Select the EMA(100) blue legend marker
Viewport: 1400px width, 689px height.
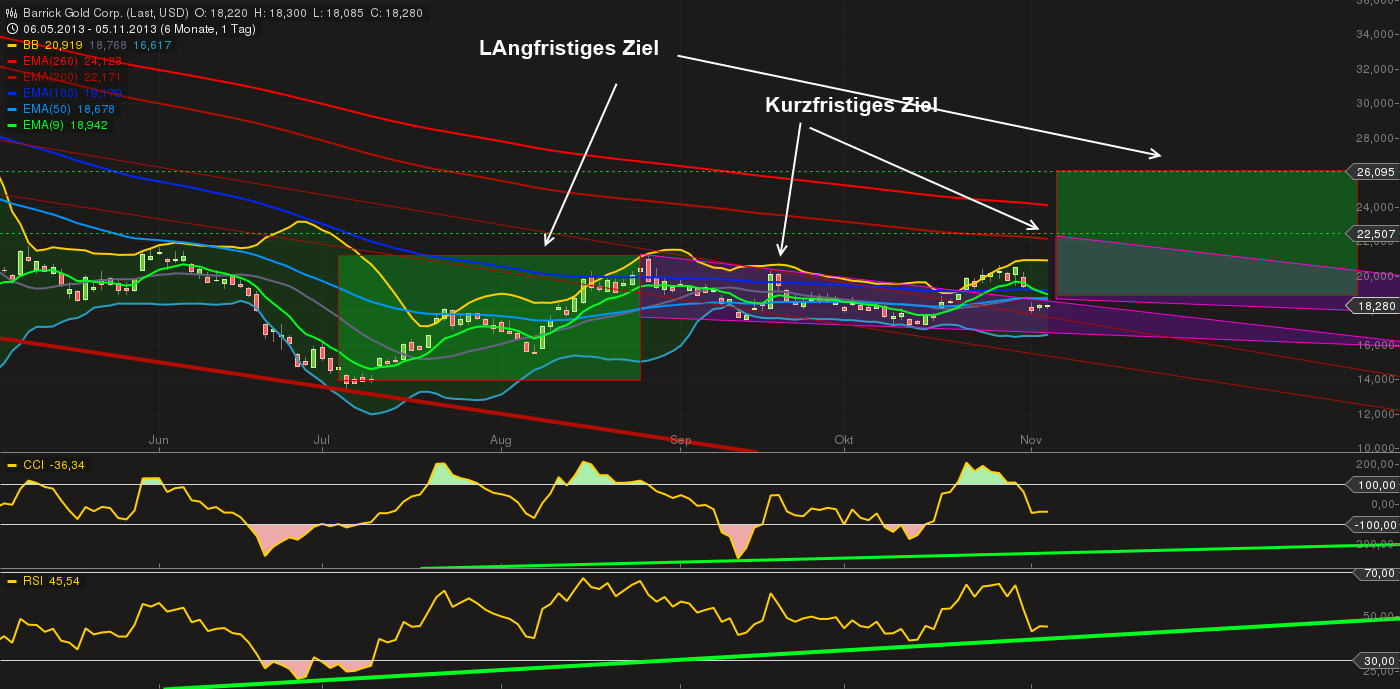[10, 92]
